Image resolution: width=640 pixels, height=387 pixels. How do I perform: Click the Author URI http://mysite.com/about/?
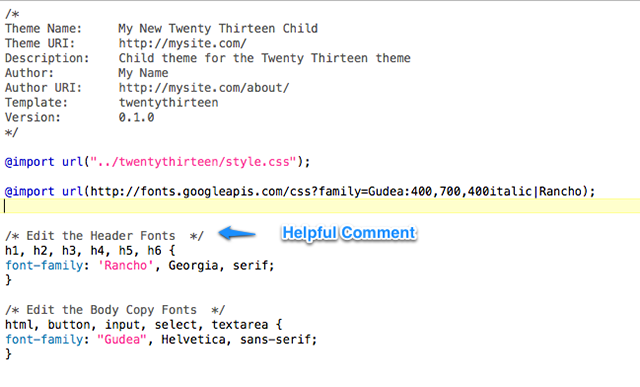[x=204, y=87]
